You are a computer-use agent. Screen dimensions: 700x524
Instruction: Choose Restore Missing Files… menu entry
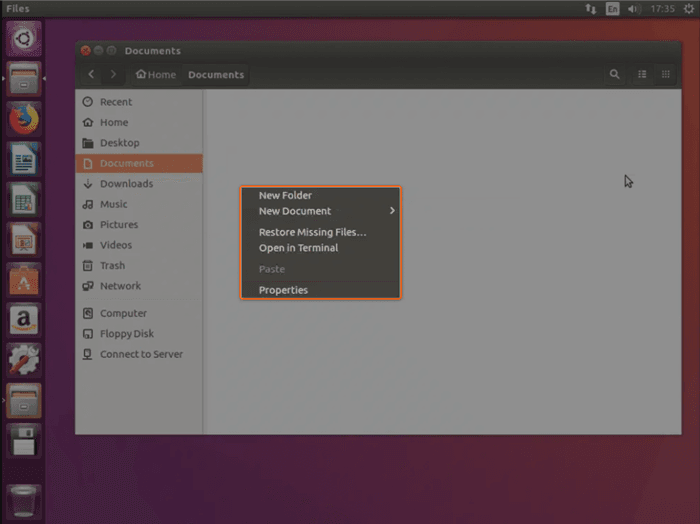321,232
